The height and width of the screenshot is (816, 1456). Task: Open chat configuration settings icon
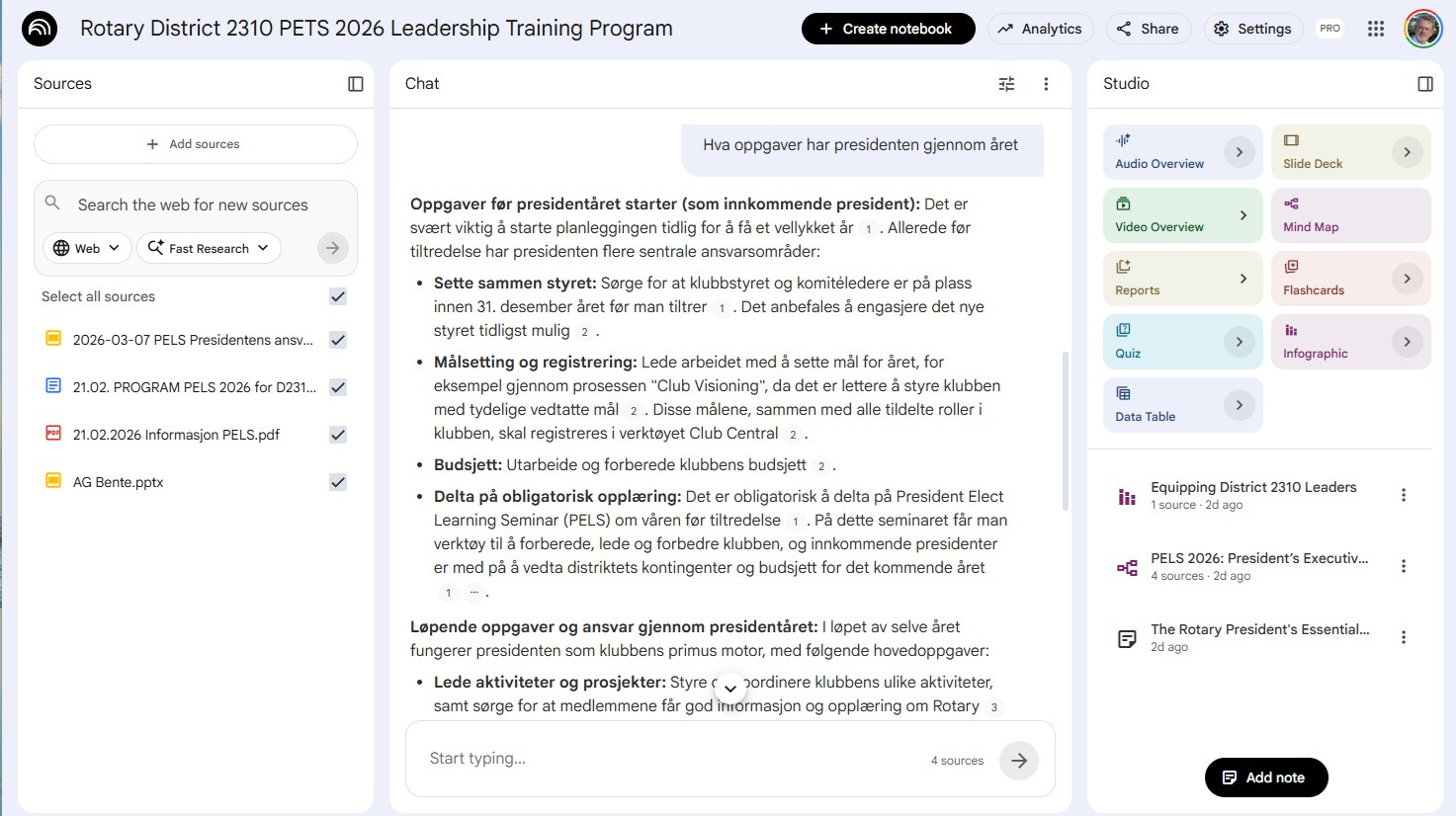click(x=1006, y=84)
